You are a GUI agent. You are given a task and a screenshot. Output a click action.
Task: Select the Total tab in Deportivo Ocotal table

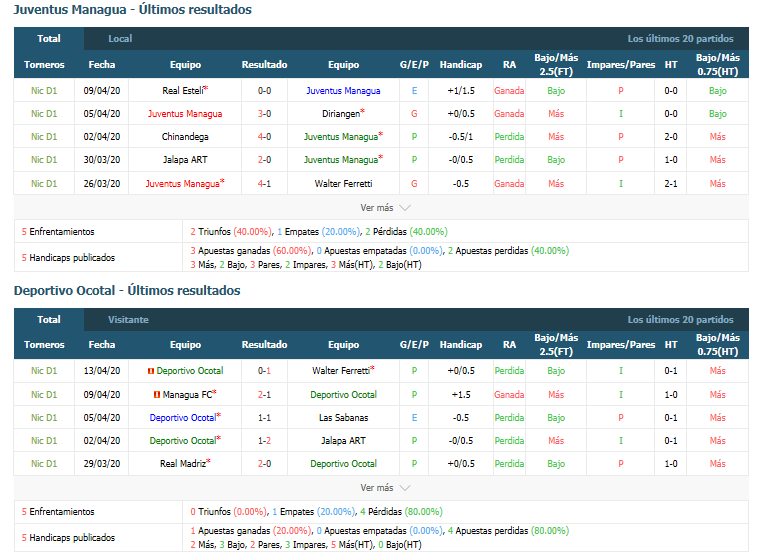pyautogui.click(x=49, y=319)
